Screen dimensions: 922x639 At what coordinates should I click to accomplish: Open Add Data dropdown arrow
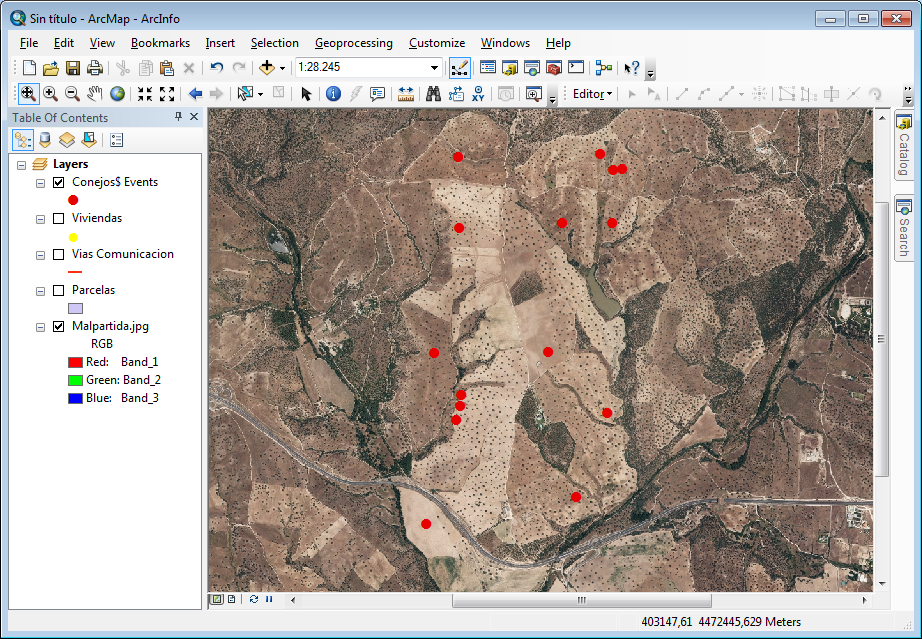pos(282,68)
